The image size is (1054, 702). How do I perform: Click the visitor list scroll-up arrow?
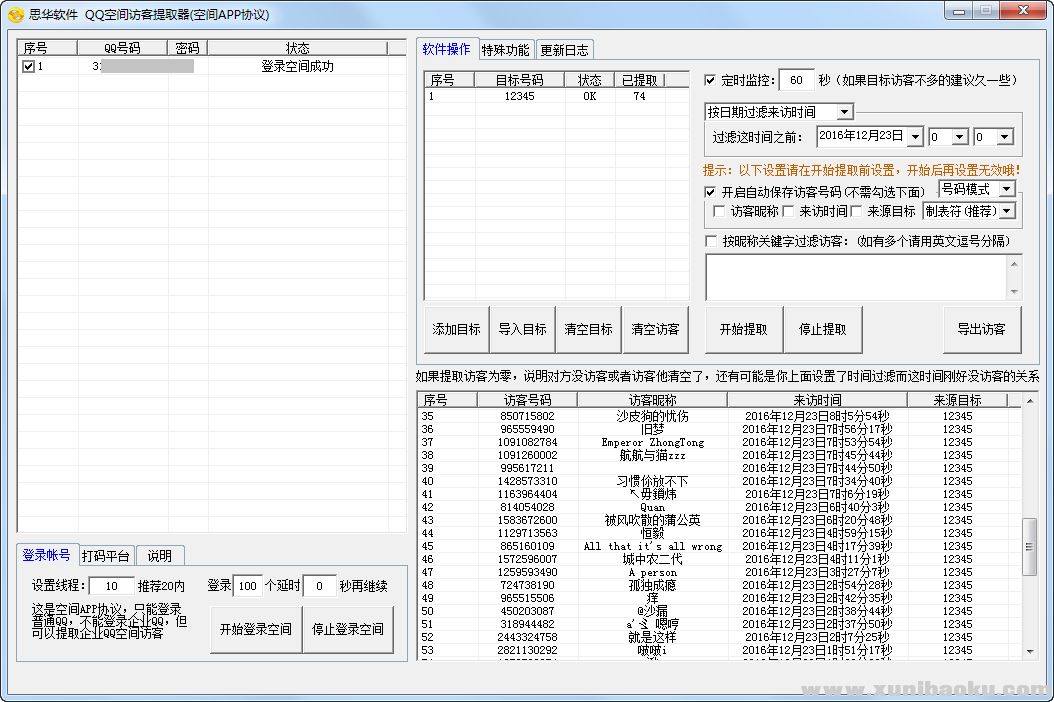(1030, 400)
